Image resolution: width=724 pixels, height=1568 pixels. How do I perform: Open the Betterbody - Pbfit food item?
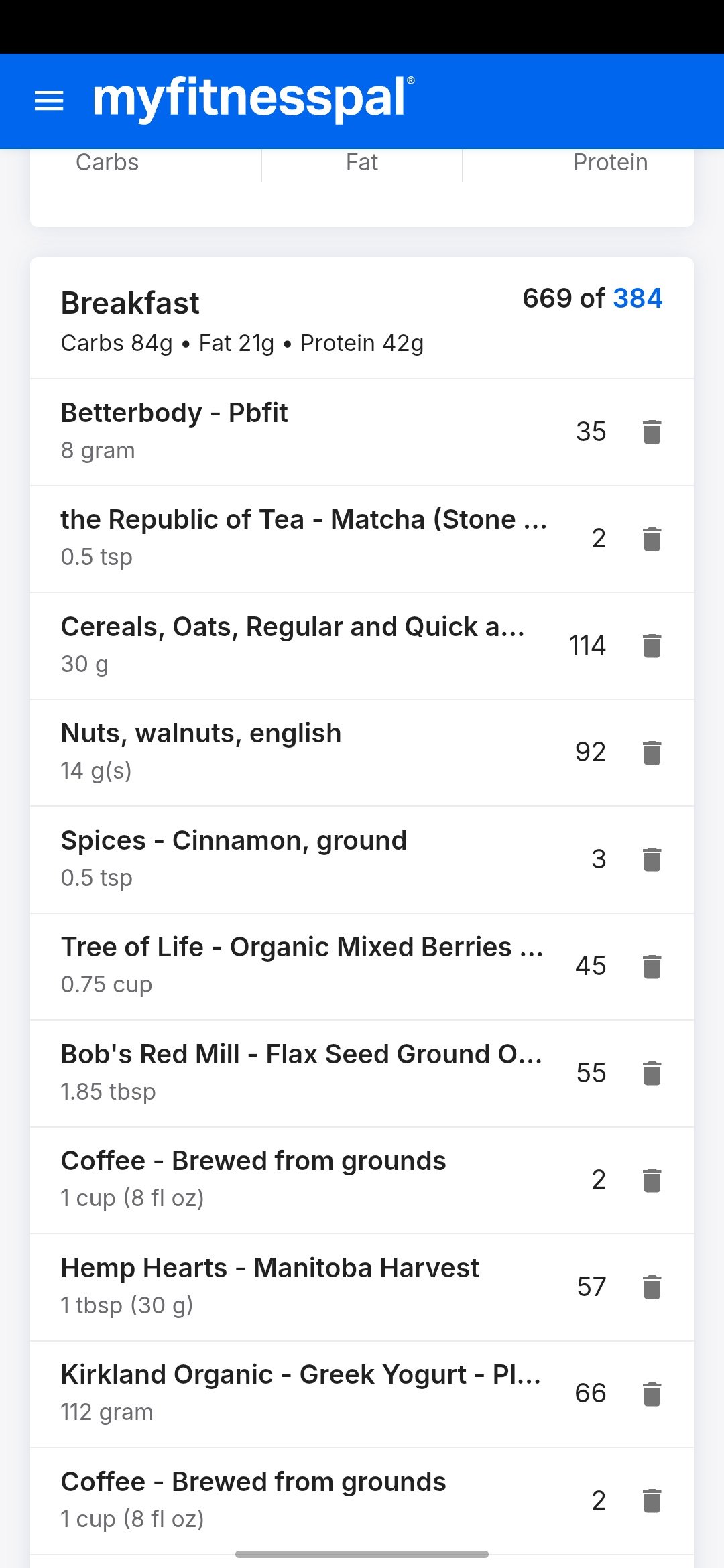click(x=174, y=413)
